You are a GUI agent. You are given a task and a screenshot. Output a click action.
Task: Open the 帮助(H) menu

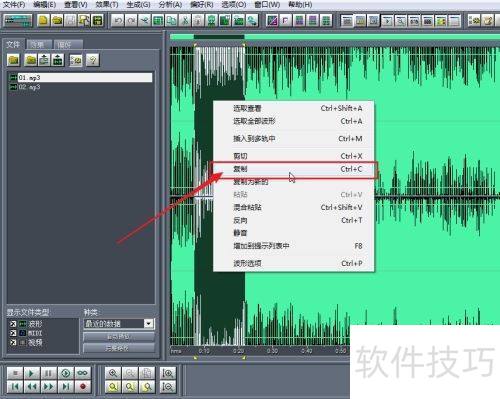300,5
